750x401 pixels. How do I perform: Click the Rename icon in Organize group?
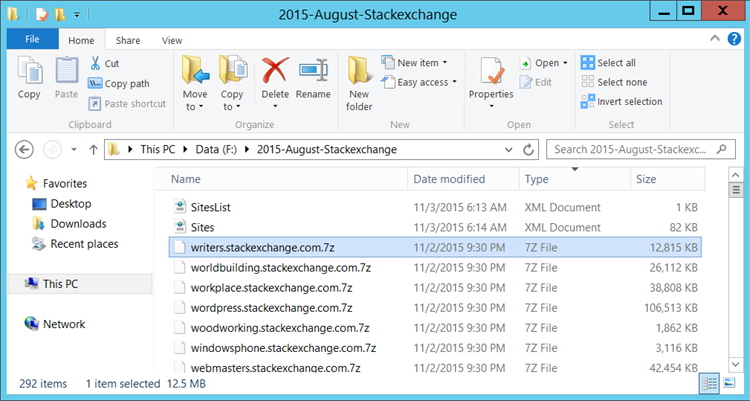(313, 71)
